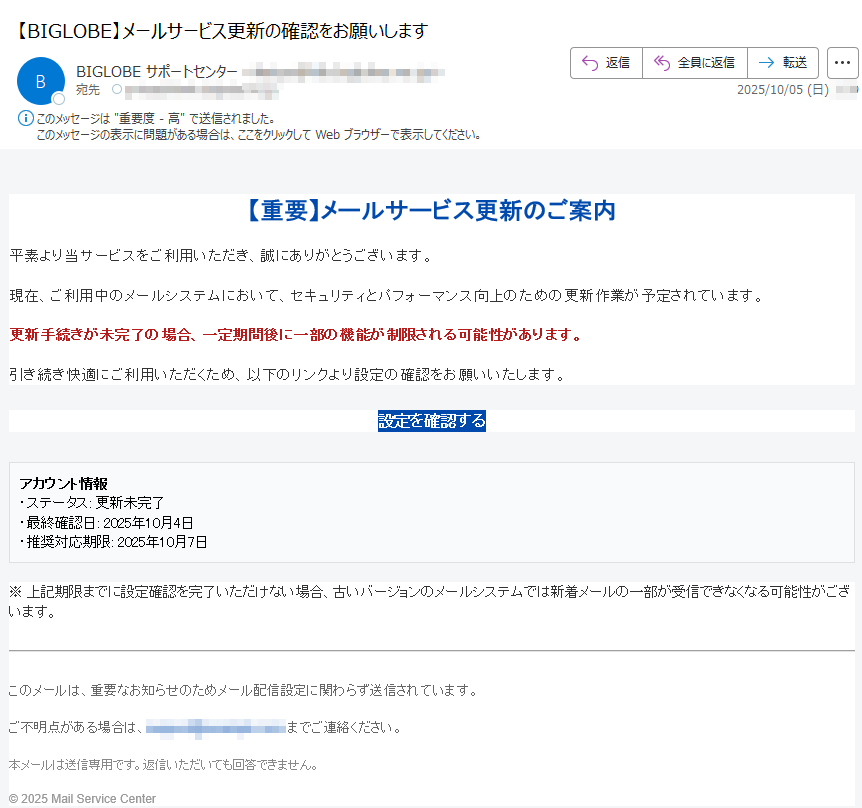Image resolution: width=862 pixels, height=808 pixels.
Task: Click the sender's blue "B" avatar
Action: pos(41,80)
